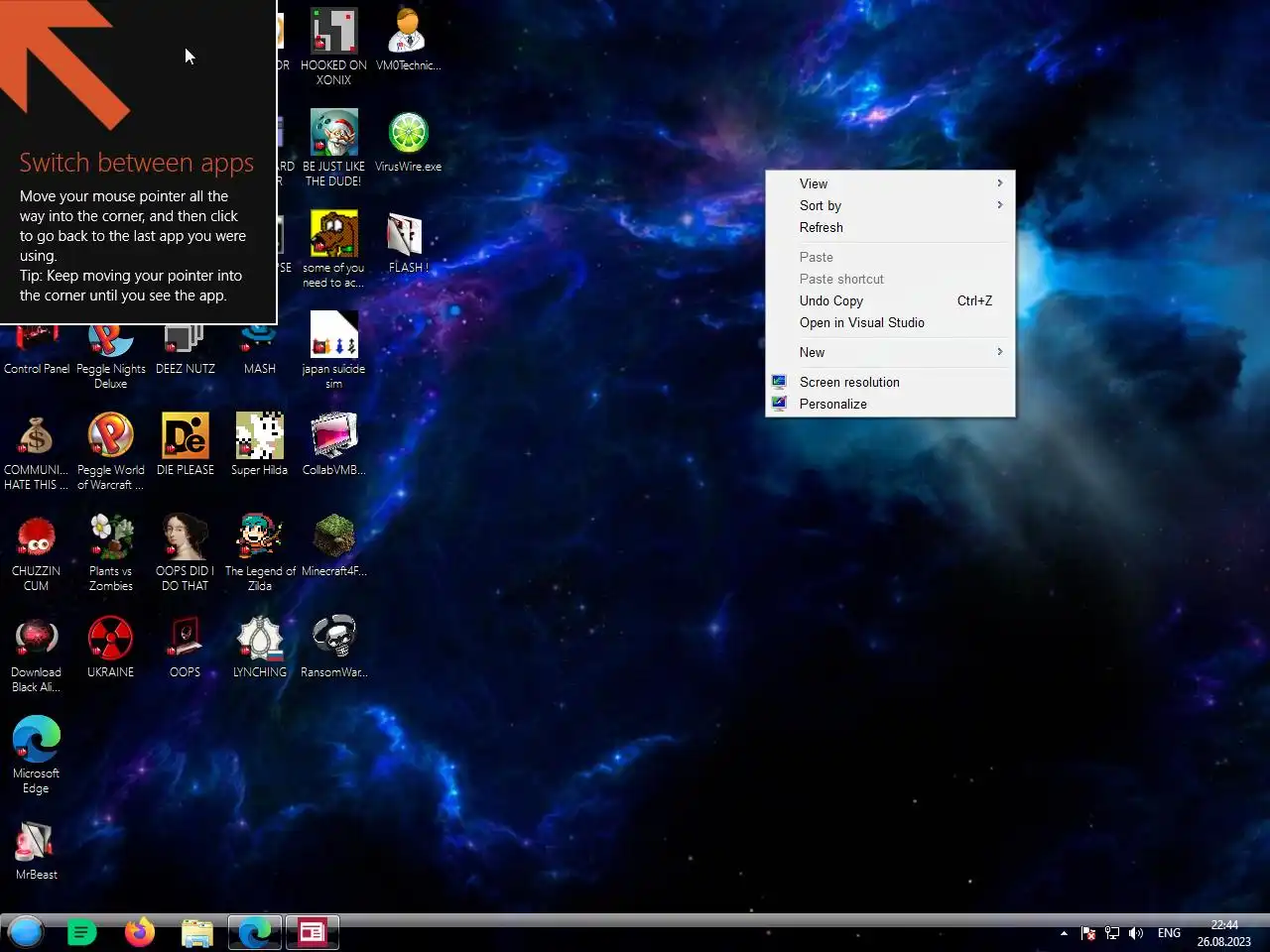Viewport: 1270px width, 952px height.
Task: Select the icon labeled only OOPS
Action: point(186,647)
